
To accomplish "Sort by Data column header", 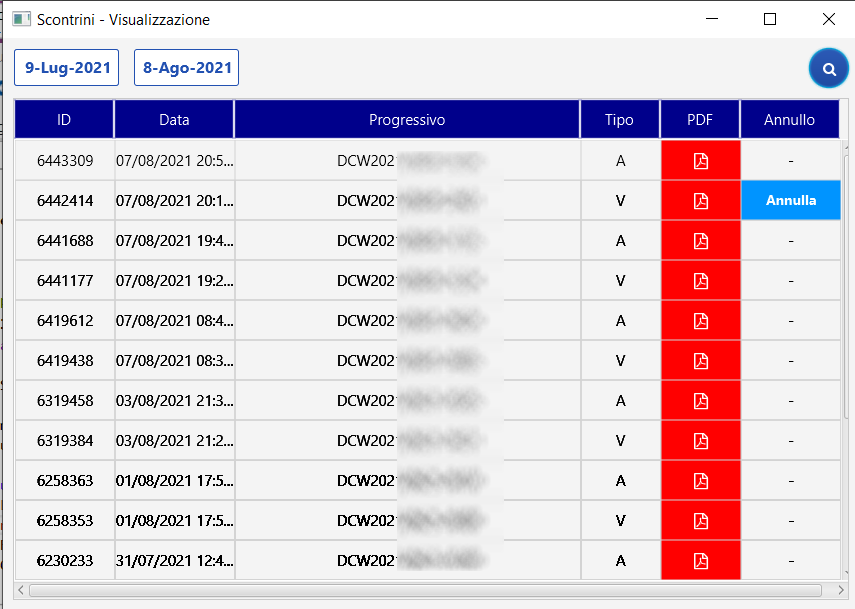I will point(174,119).
